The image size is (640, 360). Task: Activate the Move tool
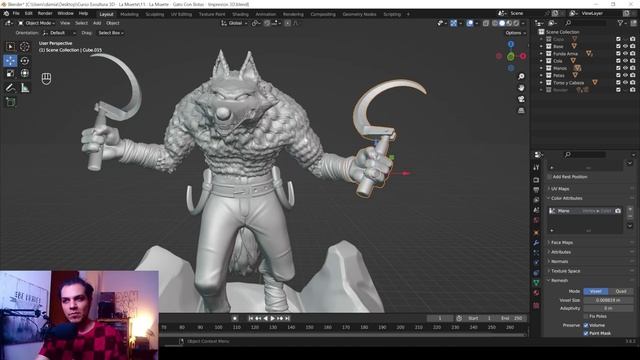(x=11, y=60)
